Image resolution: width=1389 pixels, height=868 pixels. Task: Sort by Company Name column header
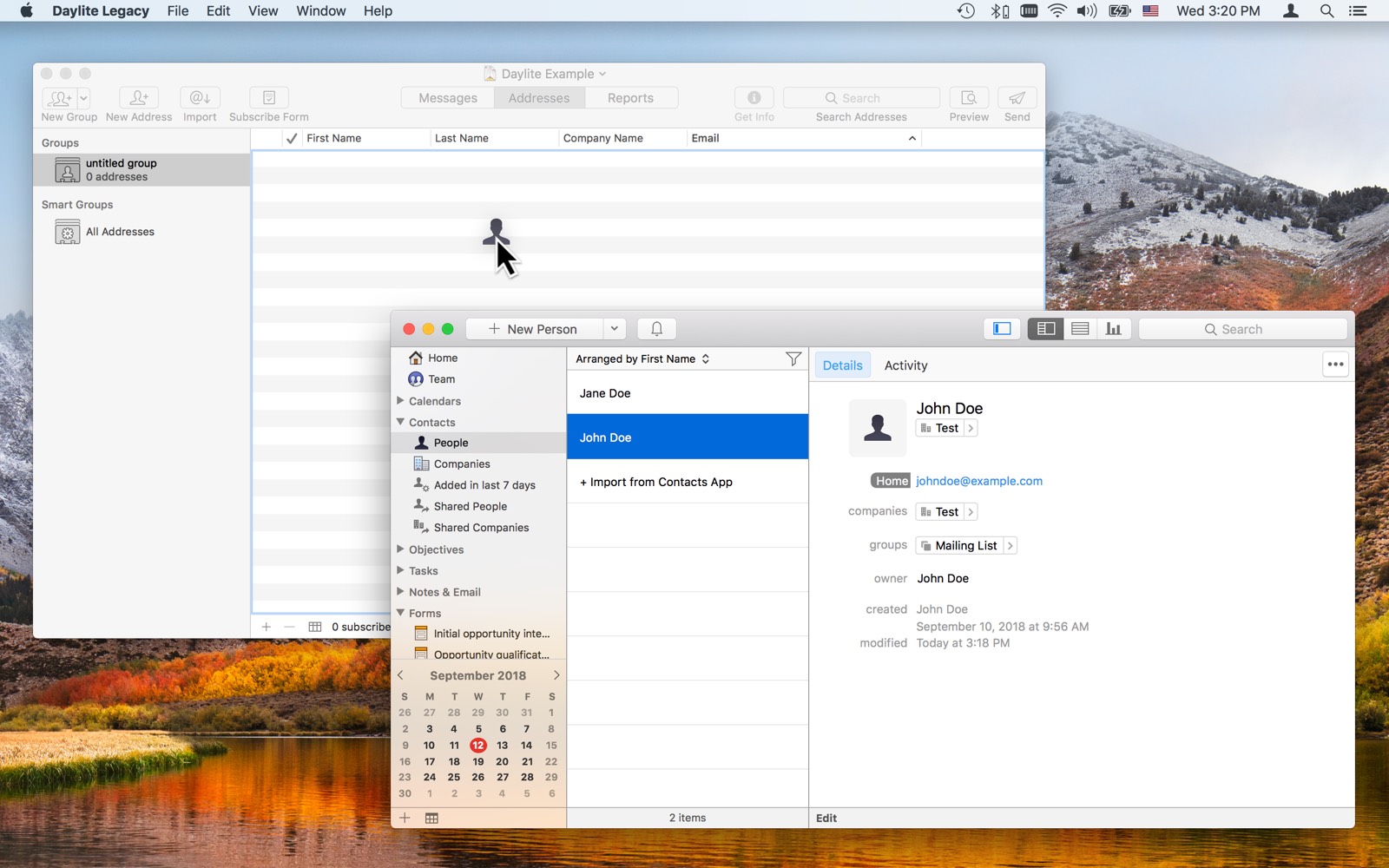click(622, 138)
